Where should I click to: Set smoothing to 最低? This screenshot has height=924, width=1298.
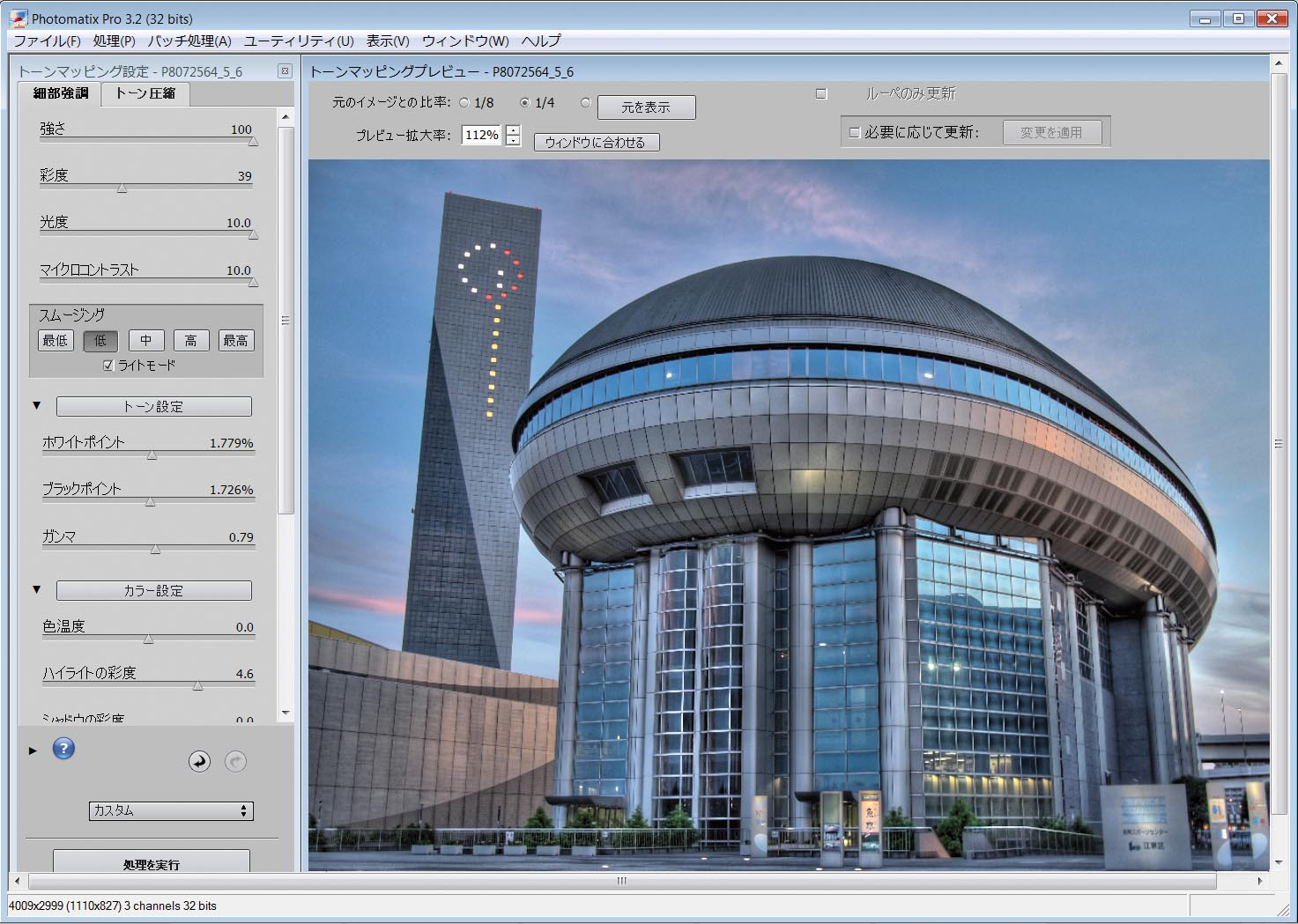[x=56, y=341]
